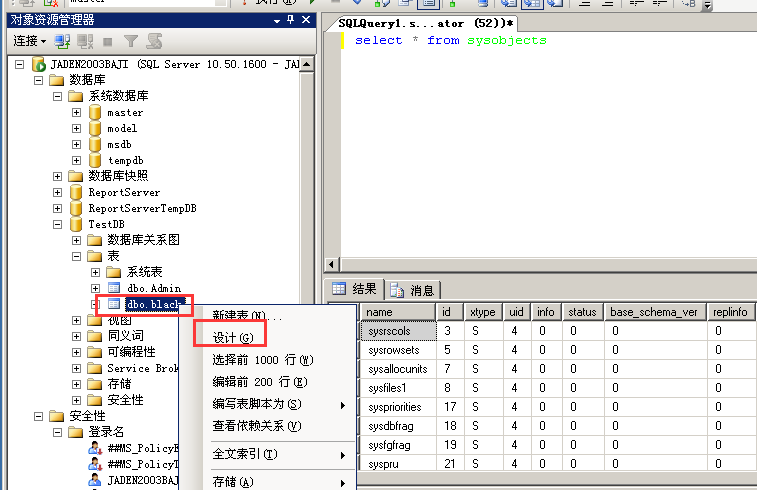757x490 pixels.
Task: Open 存储(A) submenu in context menu
Action: [x=268, y=481]
